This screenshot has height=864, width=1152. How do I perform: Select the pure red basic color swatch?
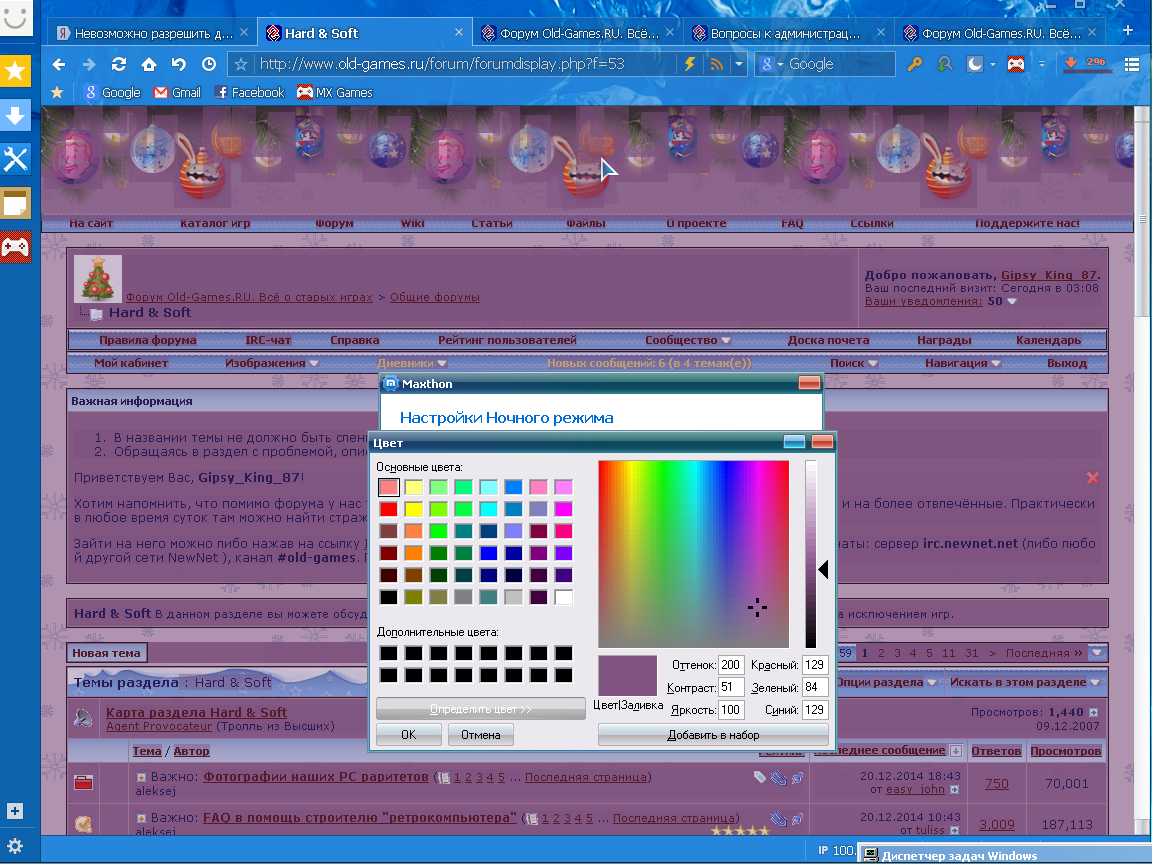tap(389, 509)
